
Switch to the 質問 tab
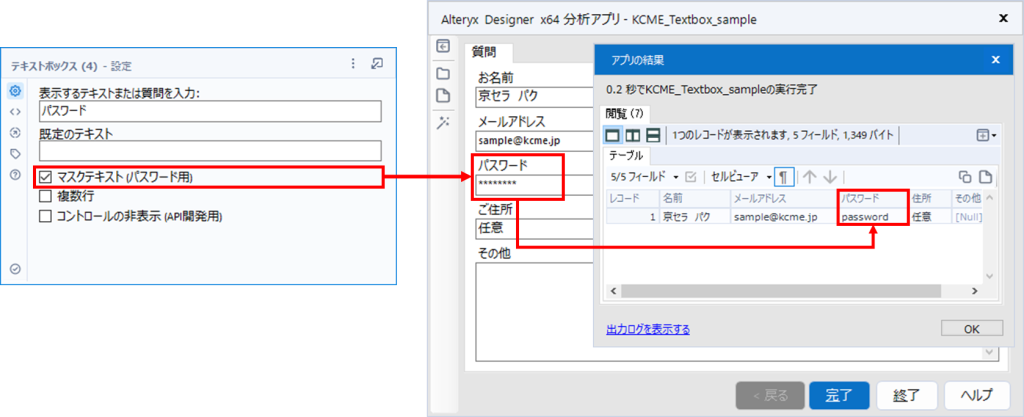click(x=489, y=52)
